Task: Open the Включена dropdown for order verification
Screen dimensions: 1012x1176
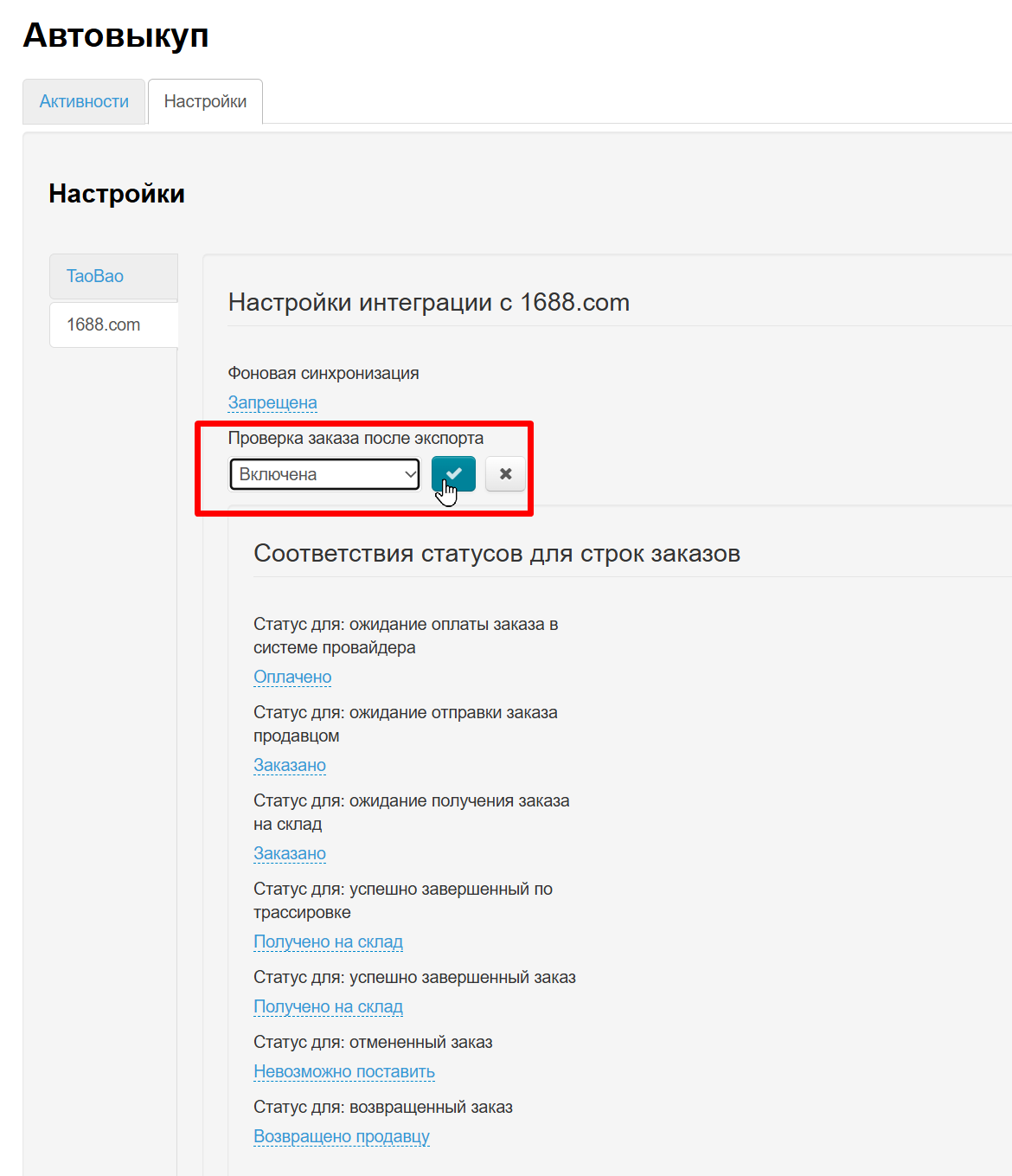Action: (x=324, y=474)
